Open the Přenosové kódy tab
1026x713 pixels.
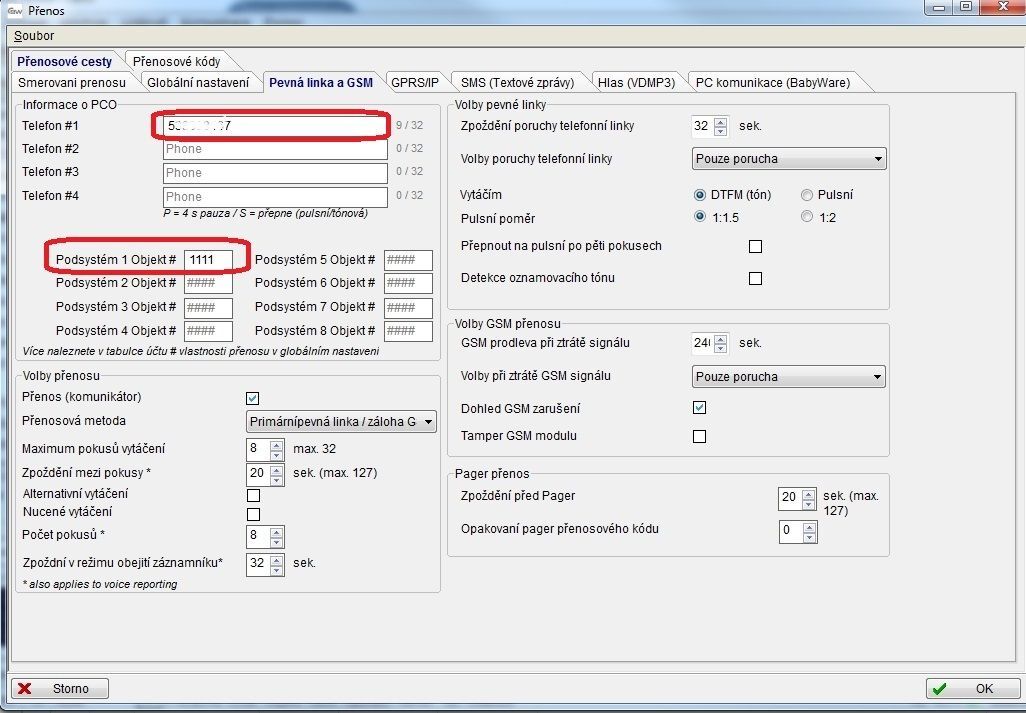[176, 61]
